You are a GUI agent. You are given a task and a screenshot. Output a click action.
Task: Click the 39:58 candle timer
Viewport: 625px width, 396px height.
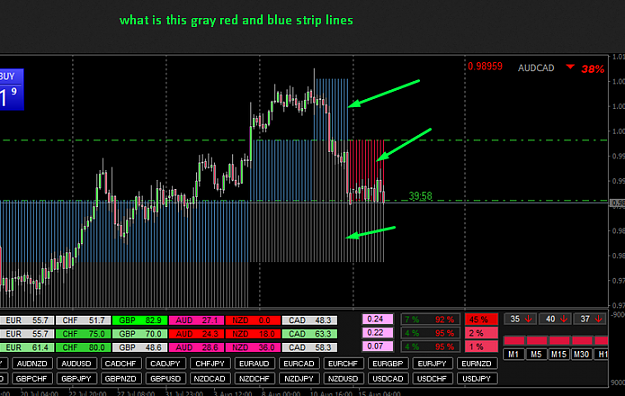(x=421, y=196)
